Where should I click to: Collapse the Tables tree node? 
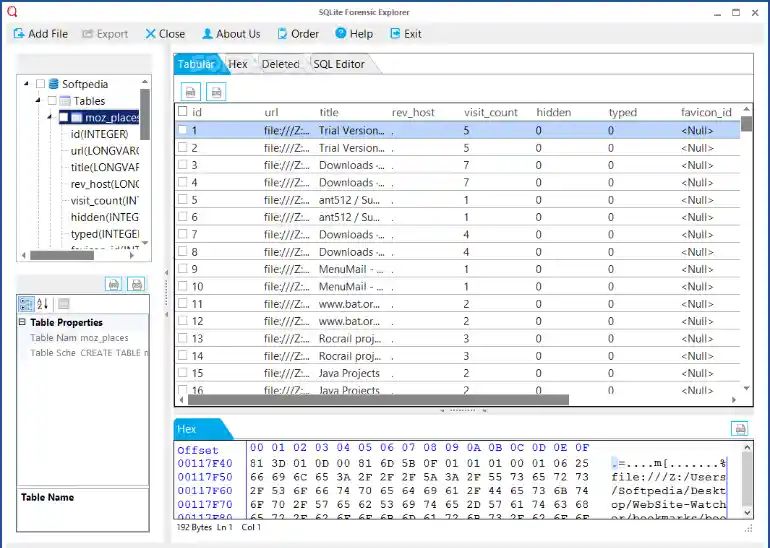coord(38,100)
